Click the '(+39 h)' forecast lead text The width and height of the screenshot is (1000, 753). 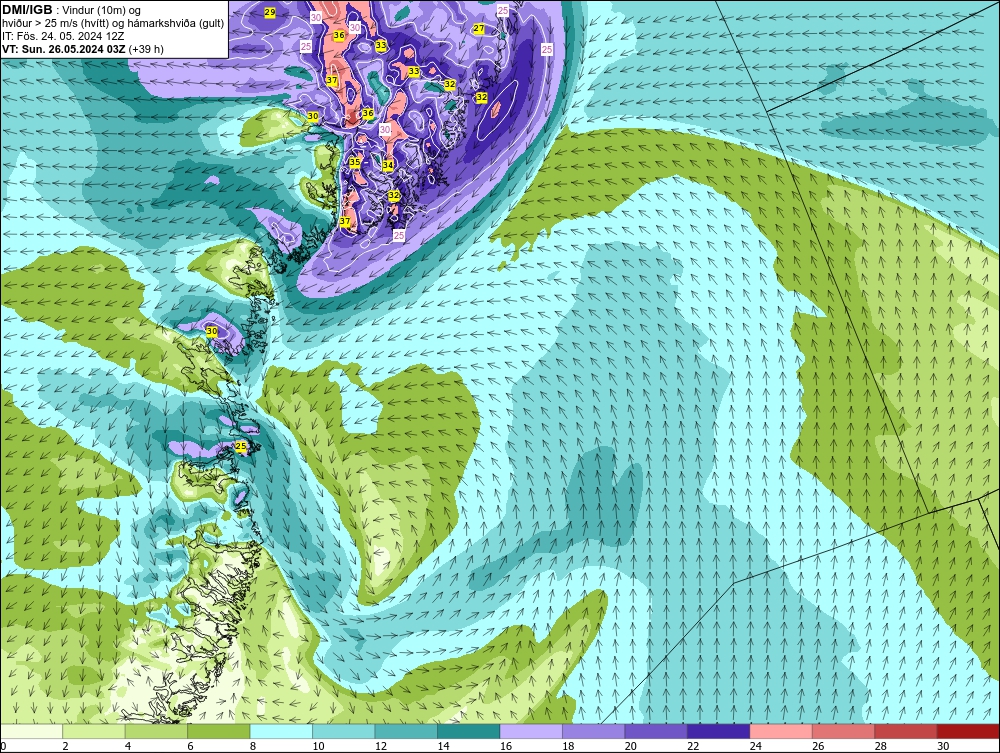click(x=146, y=49)
